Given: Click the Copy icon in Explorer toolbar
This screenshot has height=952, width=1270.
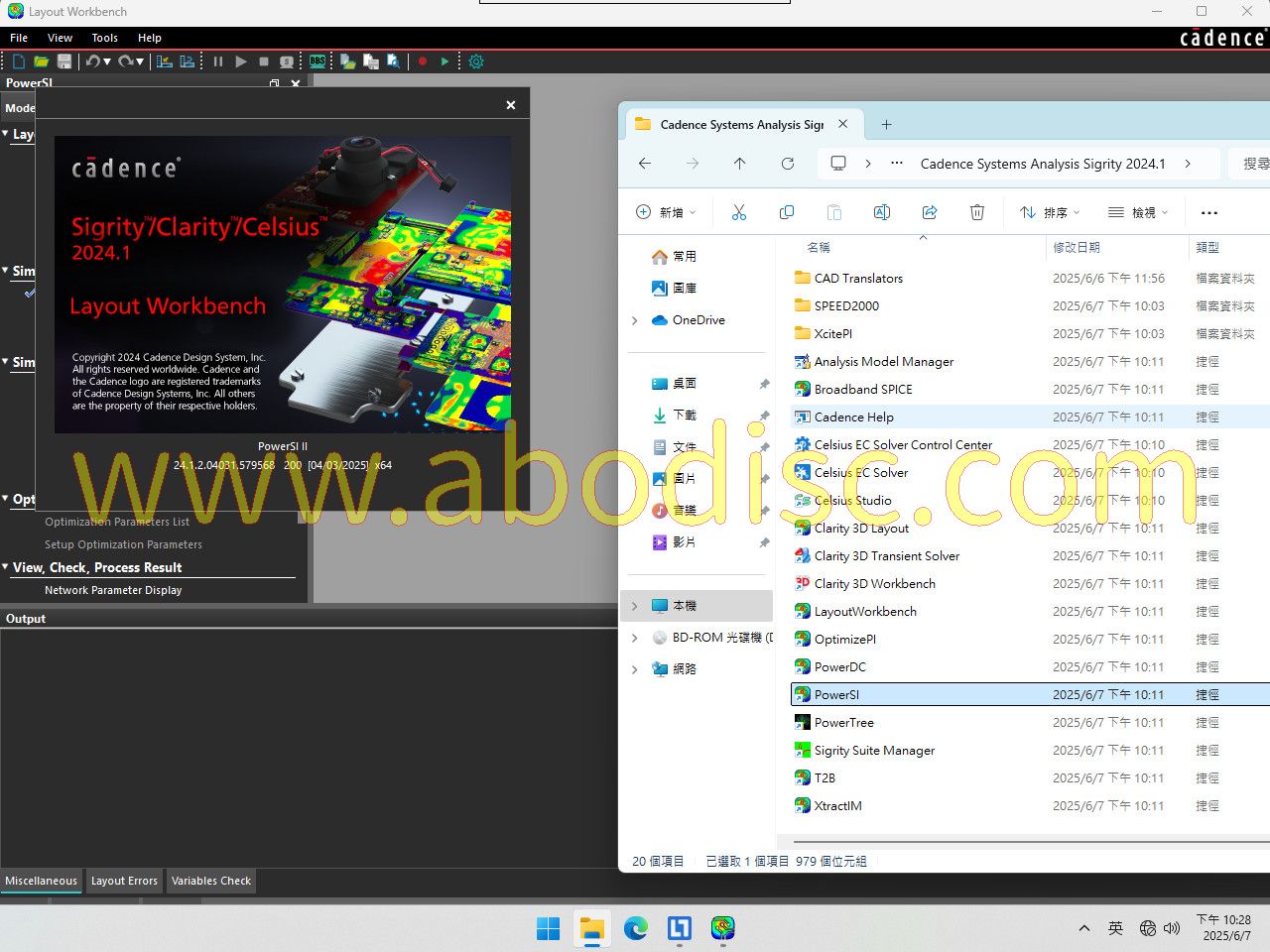Looking at the screenshot, I should (787, 212).
